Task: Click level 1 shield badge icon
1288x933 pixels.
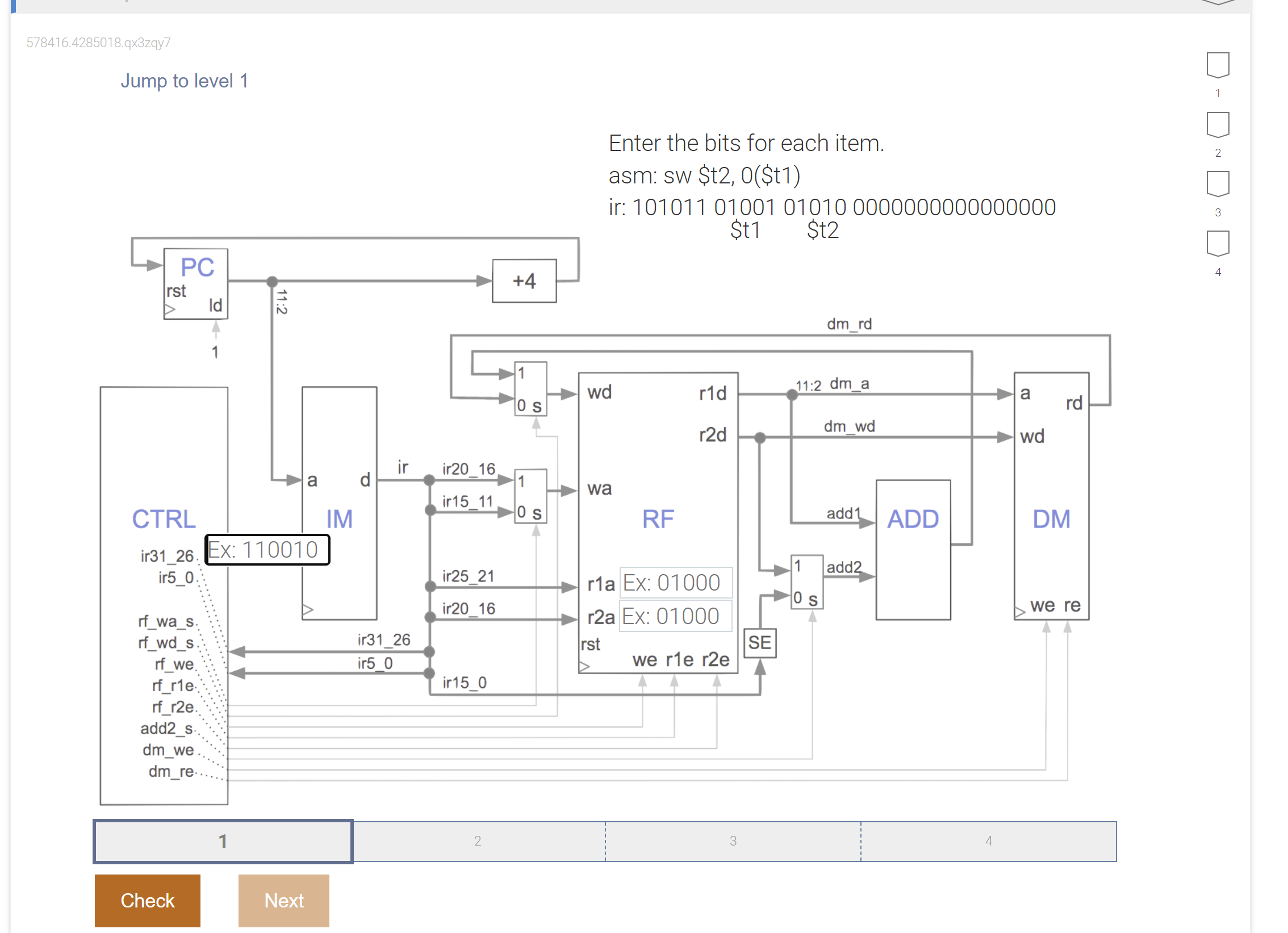Action: [x=1217, y=65]
